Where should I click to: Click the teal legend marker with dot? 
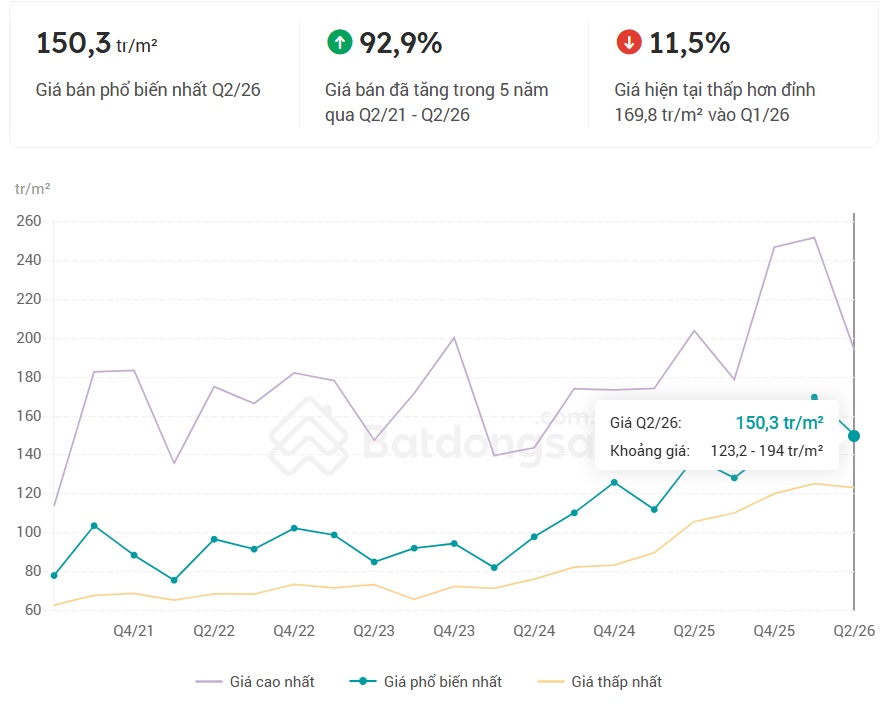363,681
